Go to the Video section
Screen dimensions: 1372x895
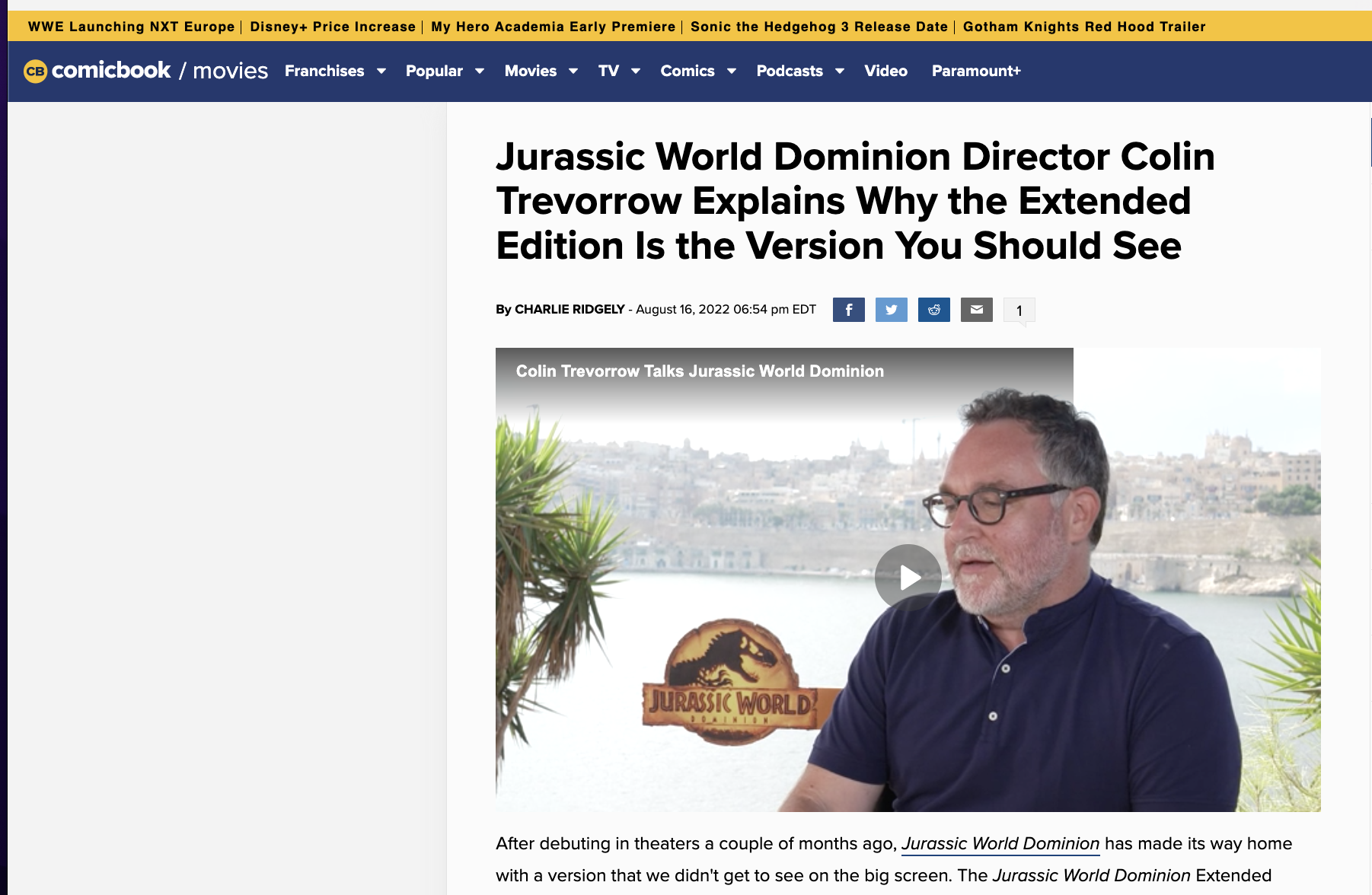[x=885, y=71]
